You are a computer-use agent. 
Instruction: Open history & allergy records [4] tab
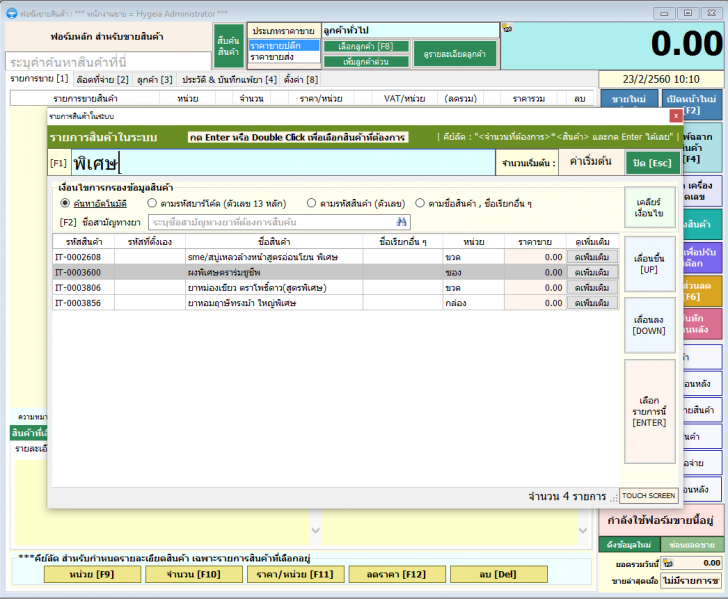[229, 79]
